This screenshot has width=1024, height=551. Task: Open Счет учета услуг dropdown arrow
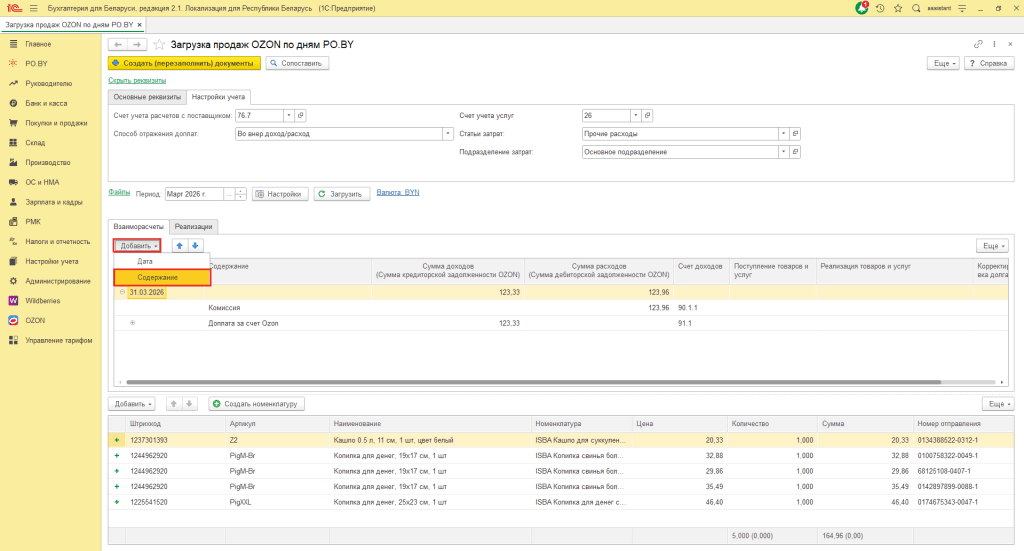pyautogui.click(x=635, y=116)
